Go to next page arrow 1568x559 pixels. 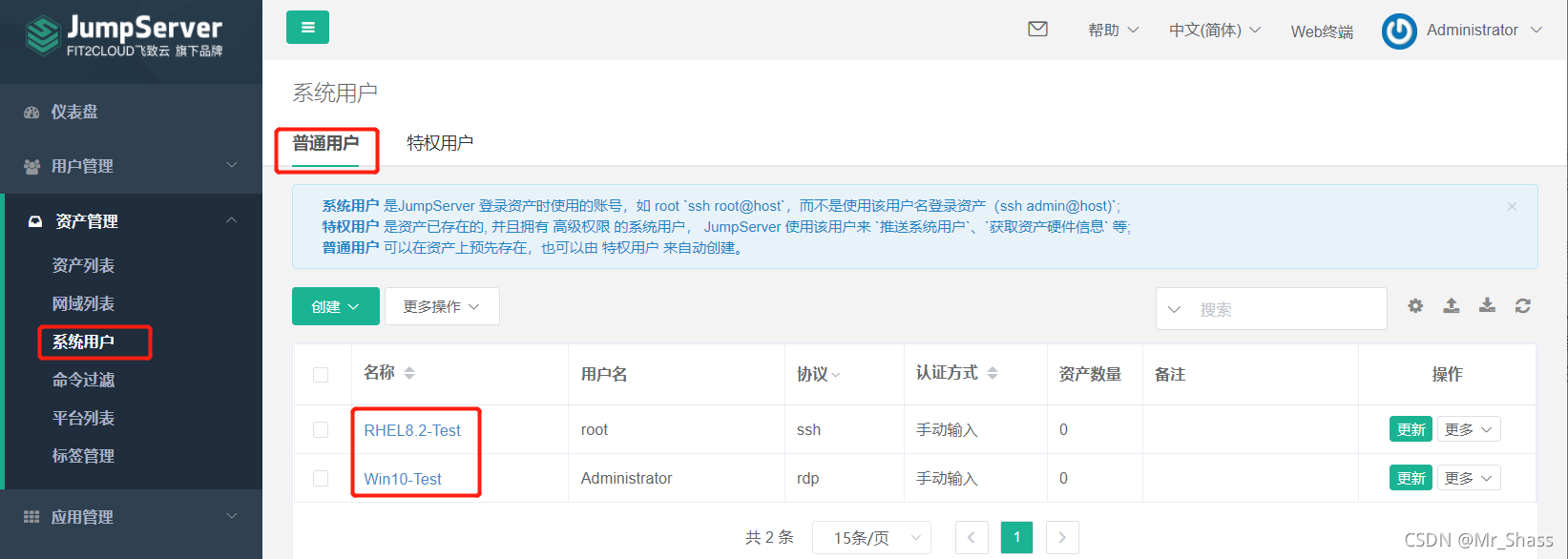click(1062, 538)
